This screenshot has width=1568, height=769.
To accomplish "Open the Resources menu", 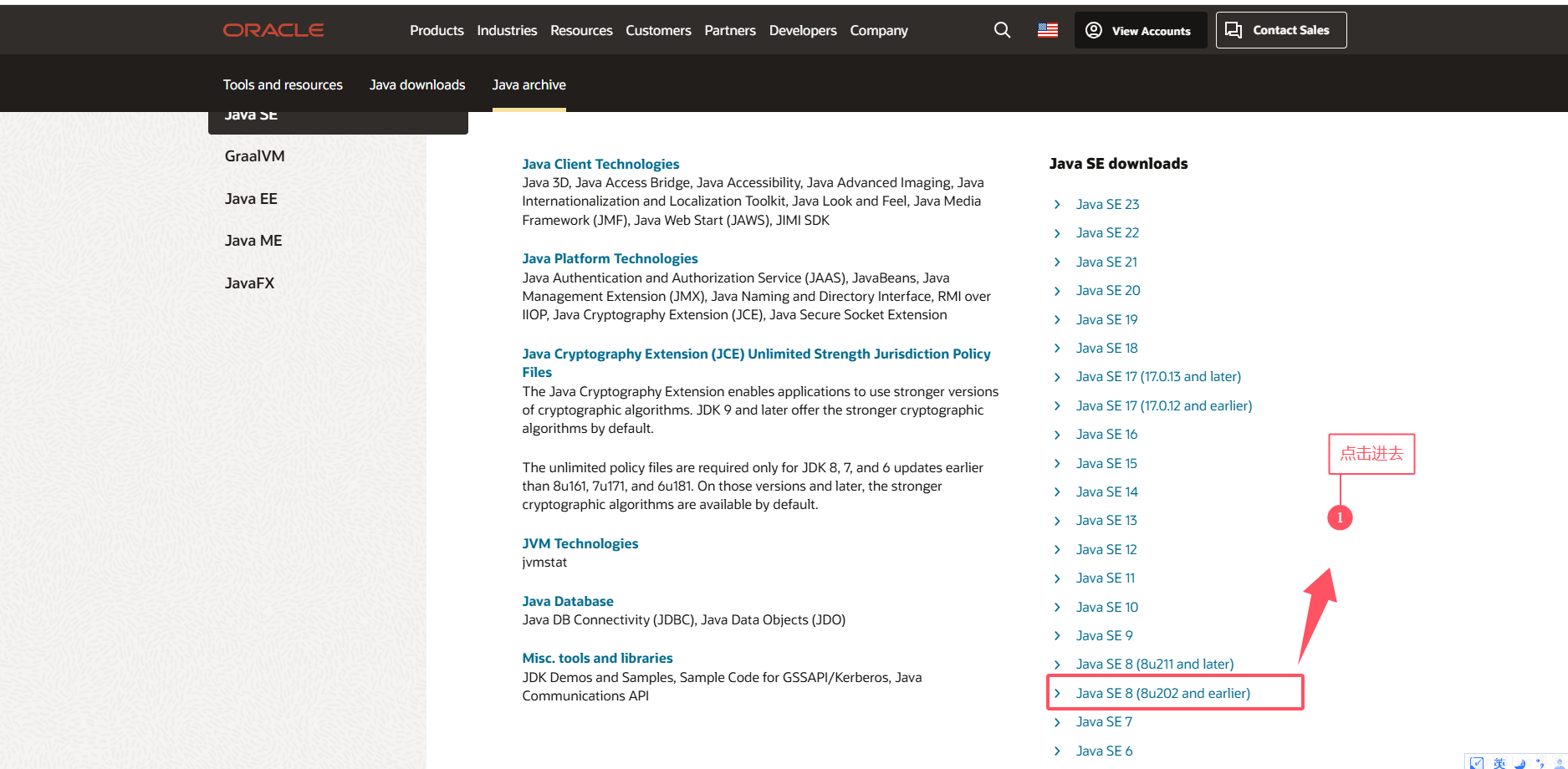I will tap(581, 30).
